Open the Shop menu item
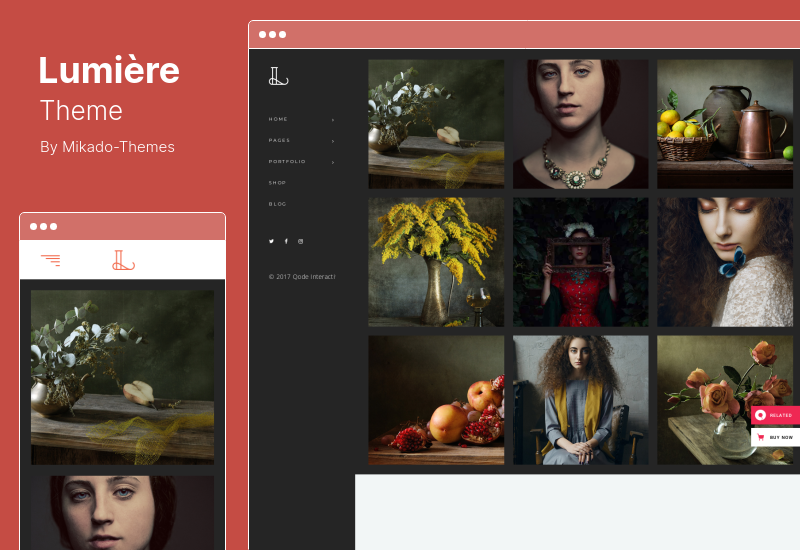 [277, 183]
